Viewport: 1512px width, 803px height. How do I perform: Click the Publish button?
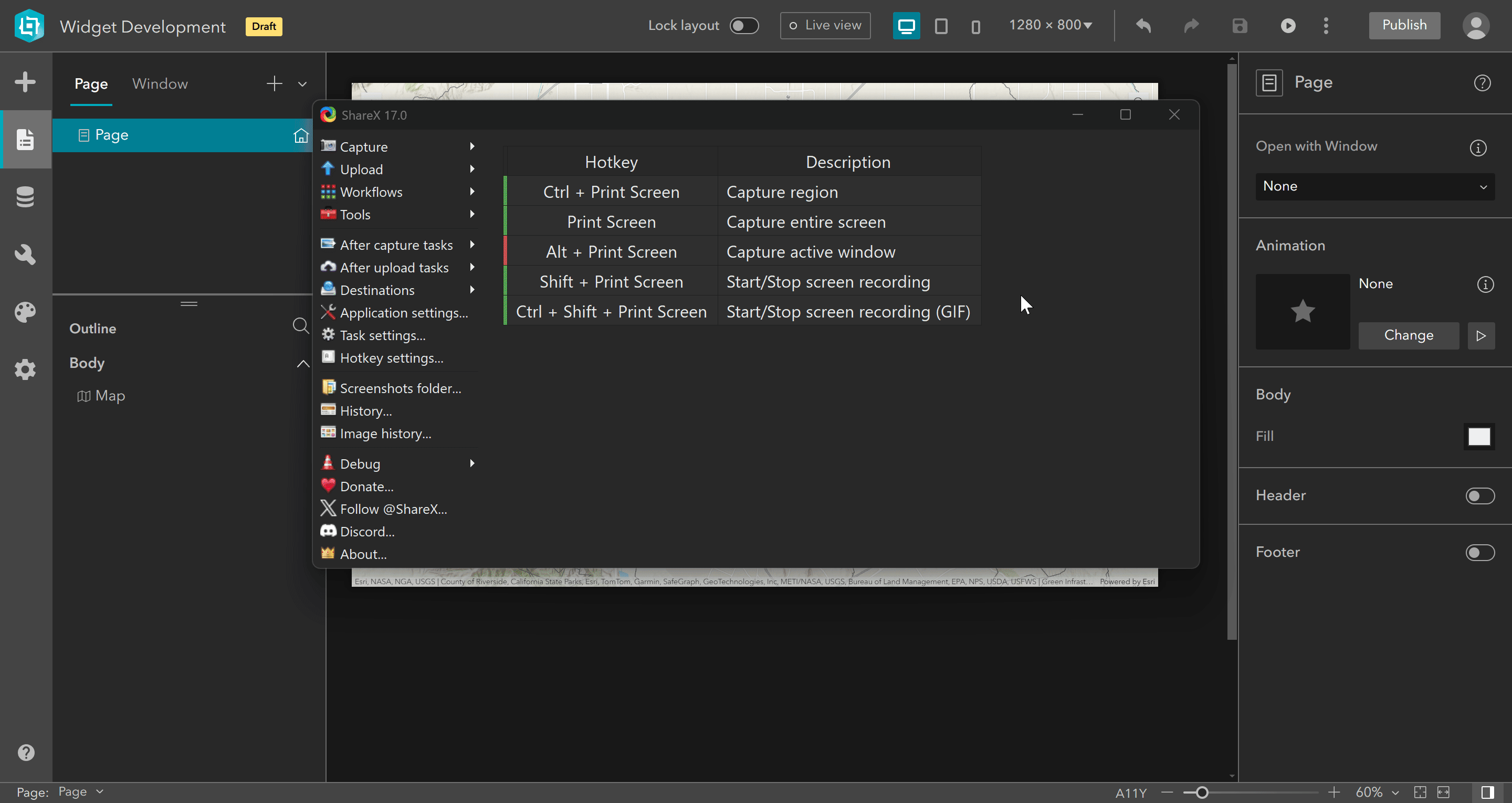tap(1404, 25)
